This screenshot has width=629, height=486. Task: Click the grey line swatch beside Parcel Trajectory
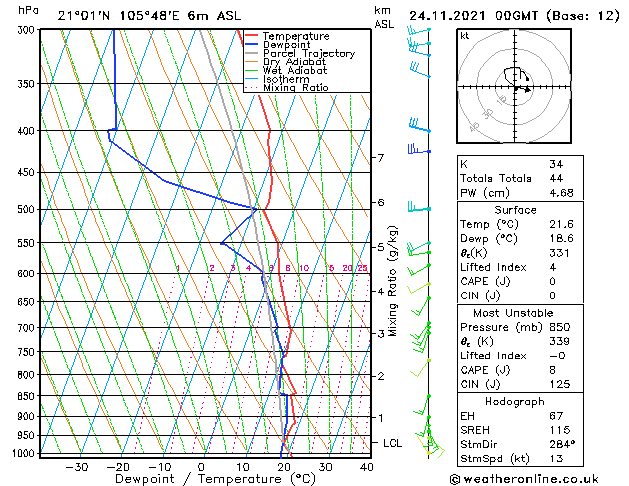click(252, 53)
